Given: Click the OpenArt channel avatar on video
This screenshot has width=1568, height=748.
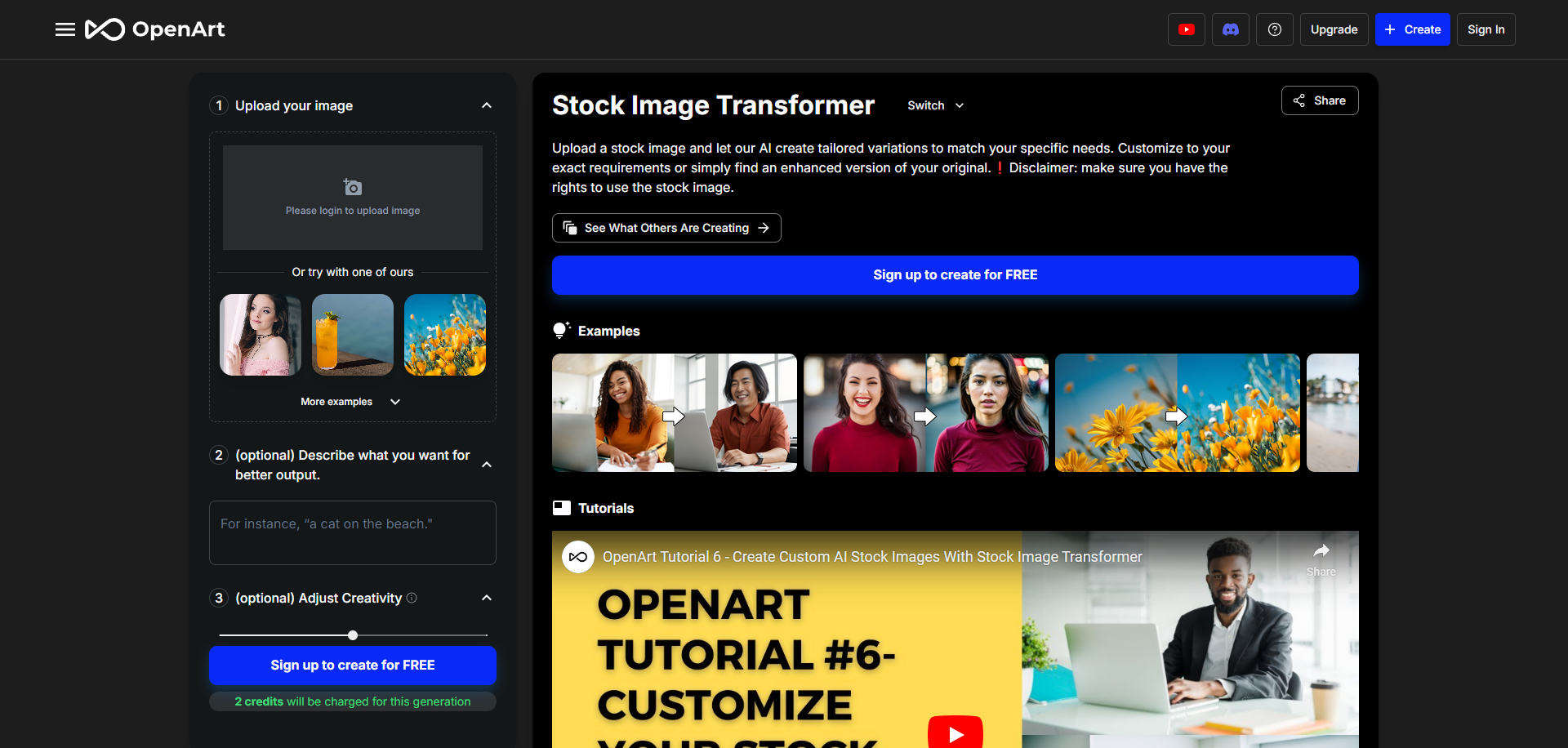Looking at the screenshot, I should click(578, 557).
